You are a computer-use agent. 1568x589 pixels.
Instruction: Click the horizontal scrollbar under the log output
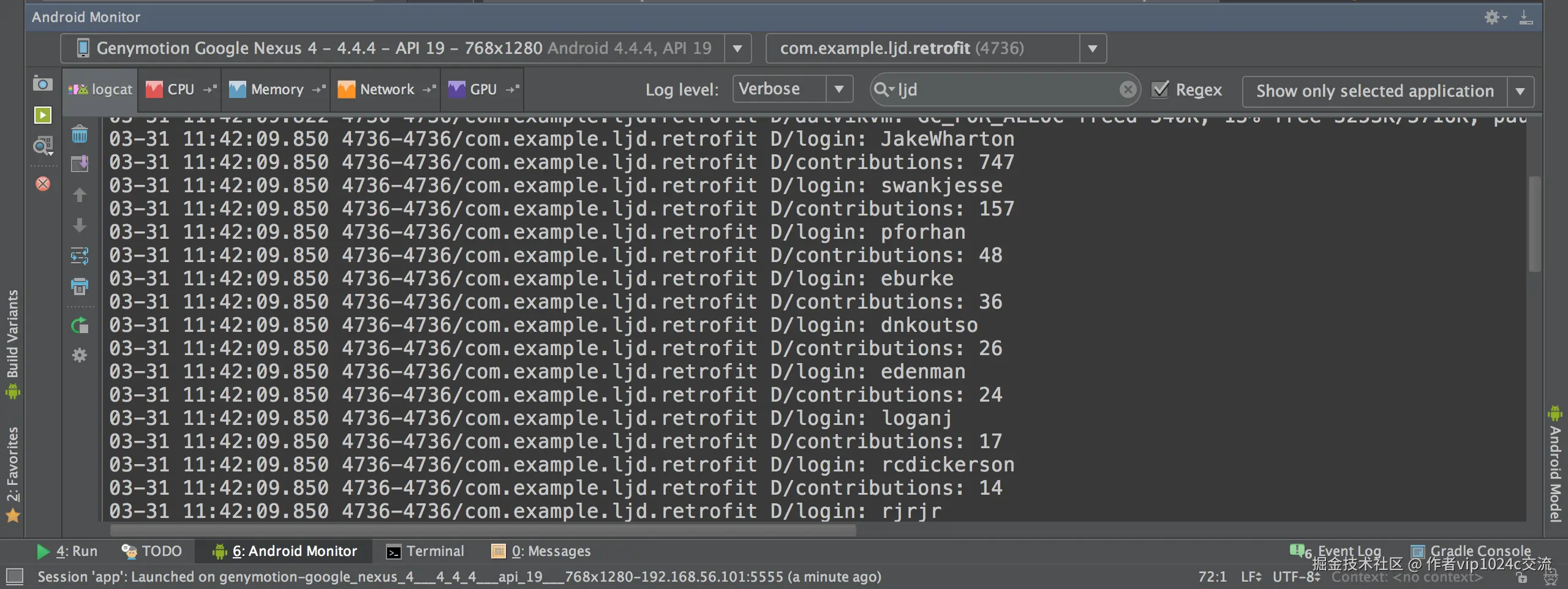tap(483, 530)
